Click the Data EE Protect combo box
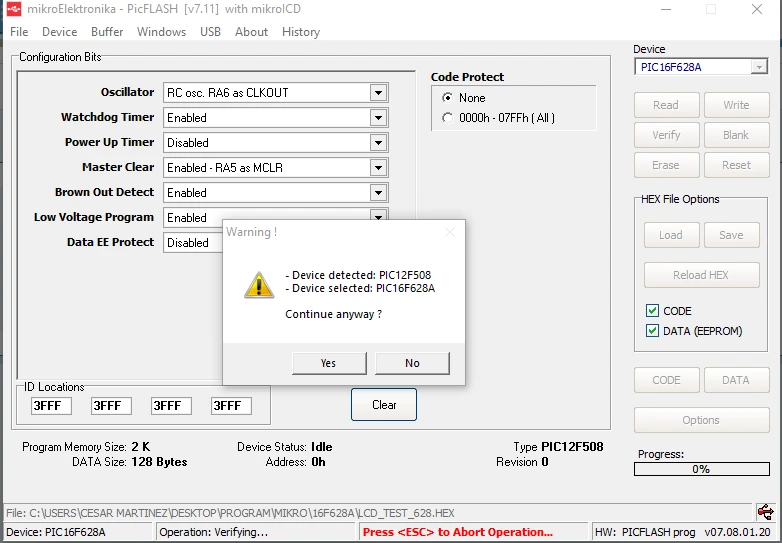 coord(193,243)
